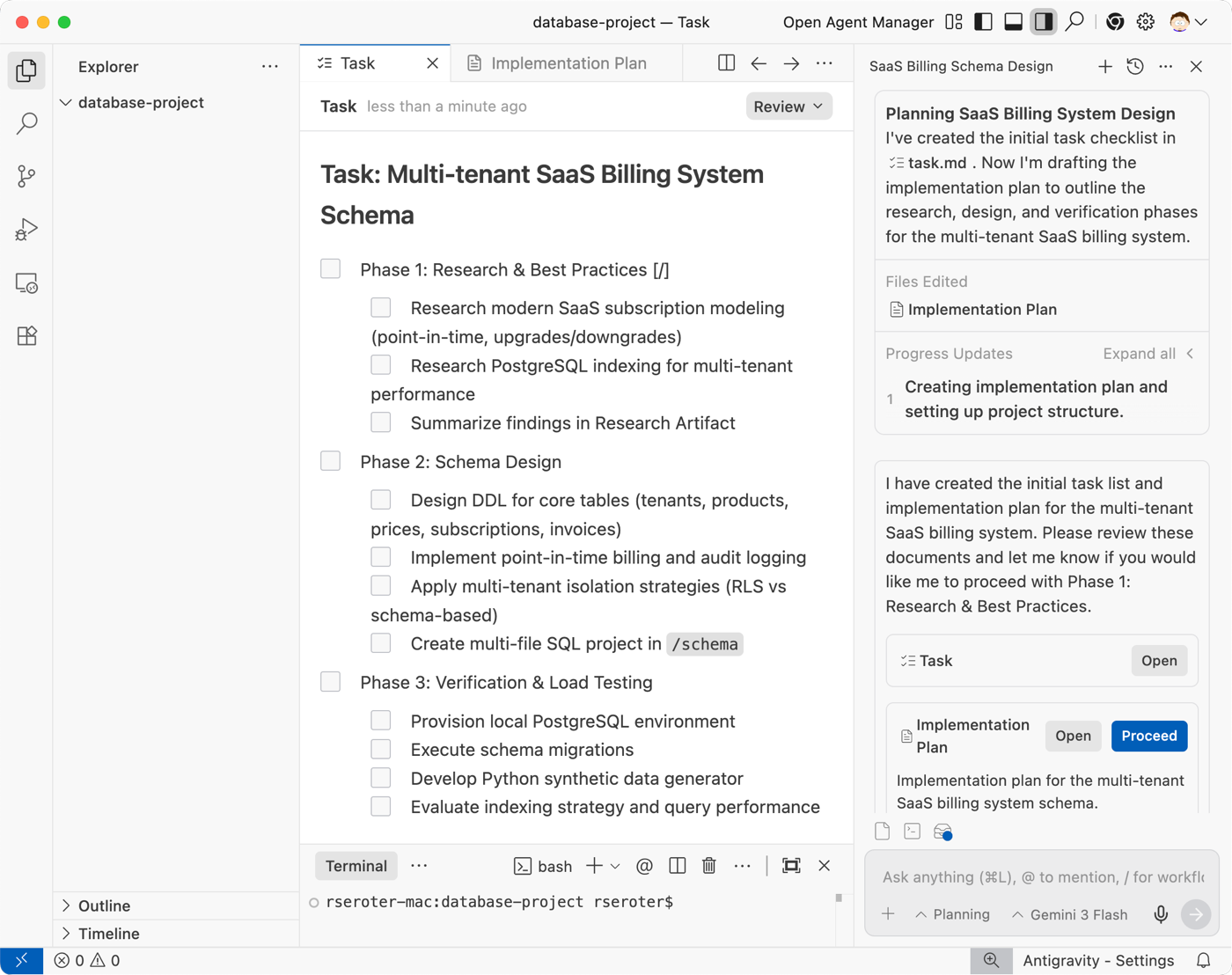Open agent conversation history
The height and width of the screenshot is (975, 1232).
click(x=1135, y=66)
